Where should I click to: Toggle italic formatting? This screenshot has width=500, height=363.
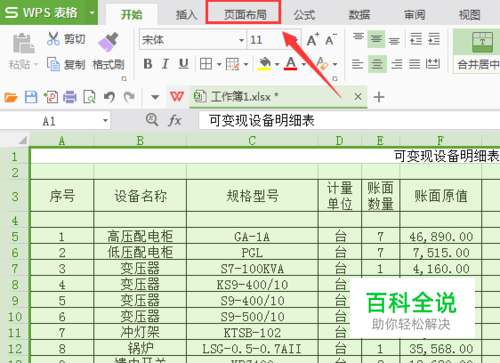165,64
